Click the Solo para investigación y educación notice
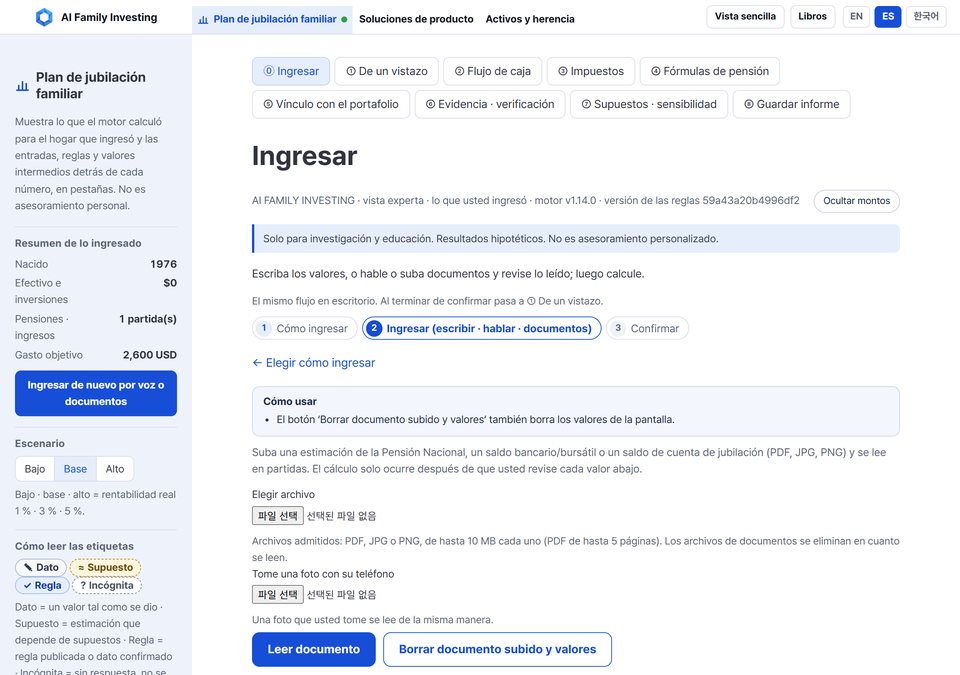 (576, 239)
